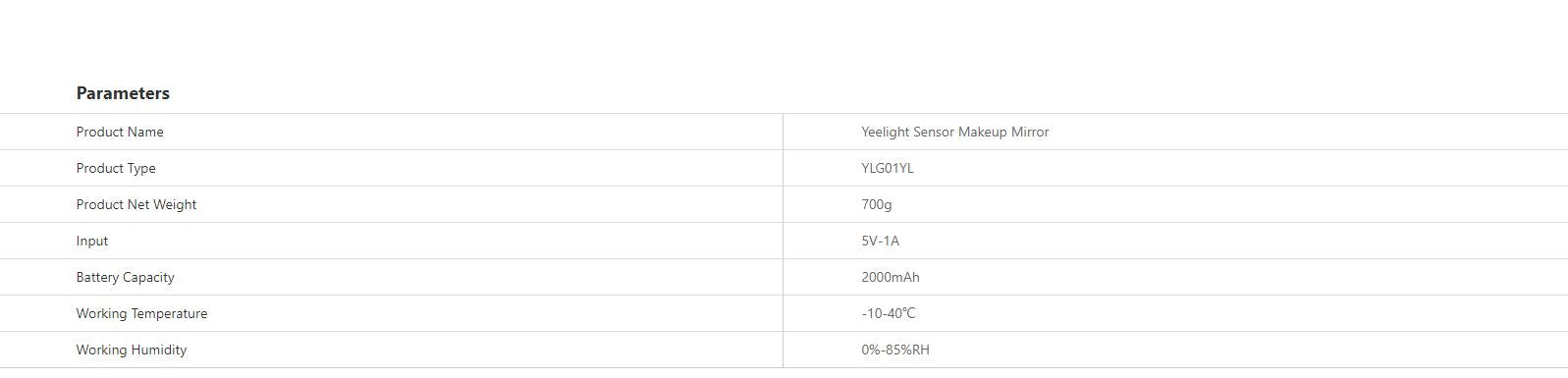Screen dimensions: 1568x378
Task: Select the Working Temperature label
Action: point(142,313)
